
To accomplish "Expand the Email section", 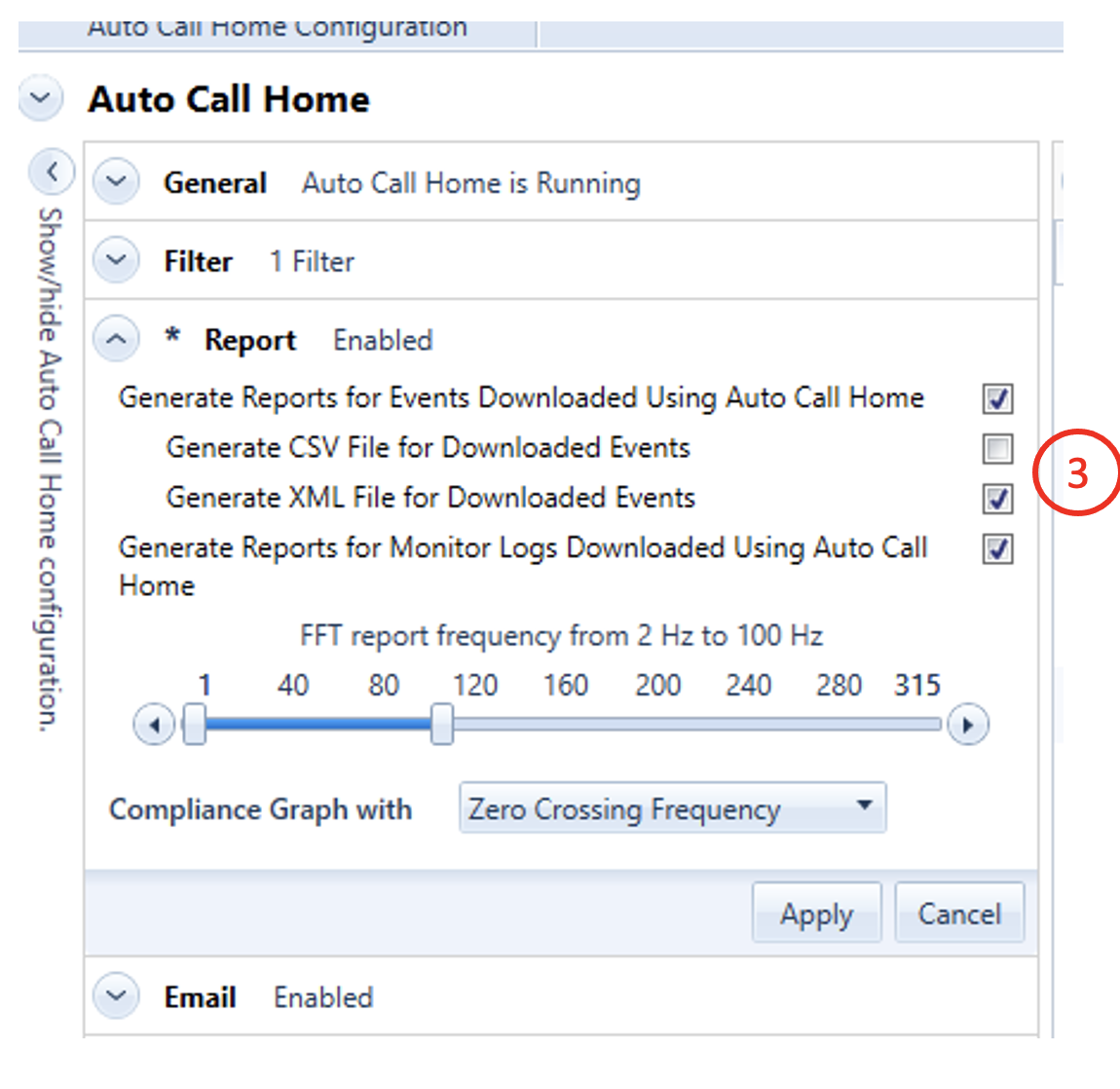I will tap(116, 996).
